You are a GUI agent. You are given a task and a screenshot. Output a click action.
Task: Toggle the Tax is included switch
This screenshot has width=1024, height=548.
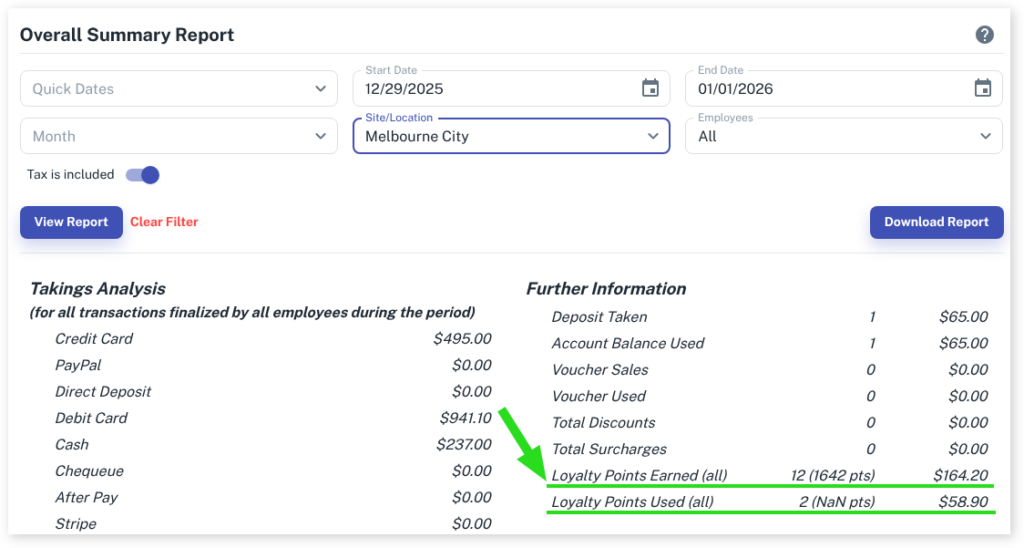pos(143,175)
